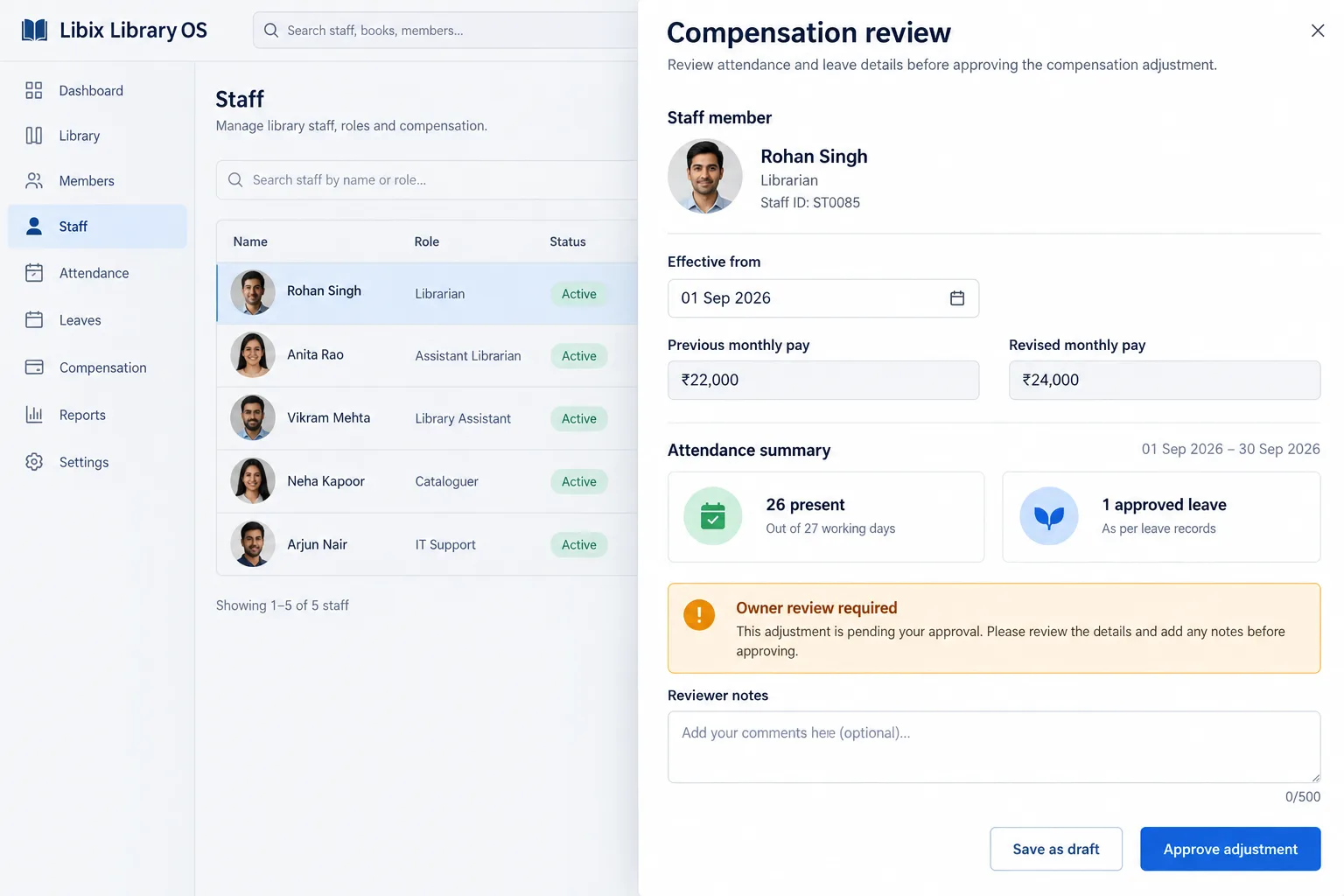Open Reports in the sidebar
This screenshot has width=1344, height=896.
click(97, 415)
